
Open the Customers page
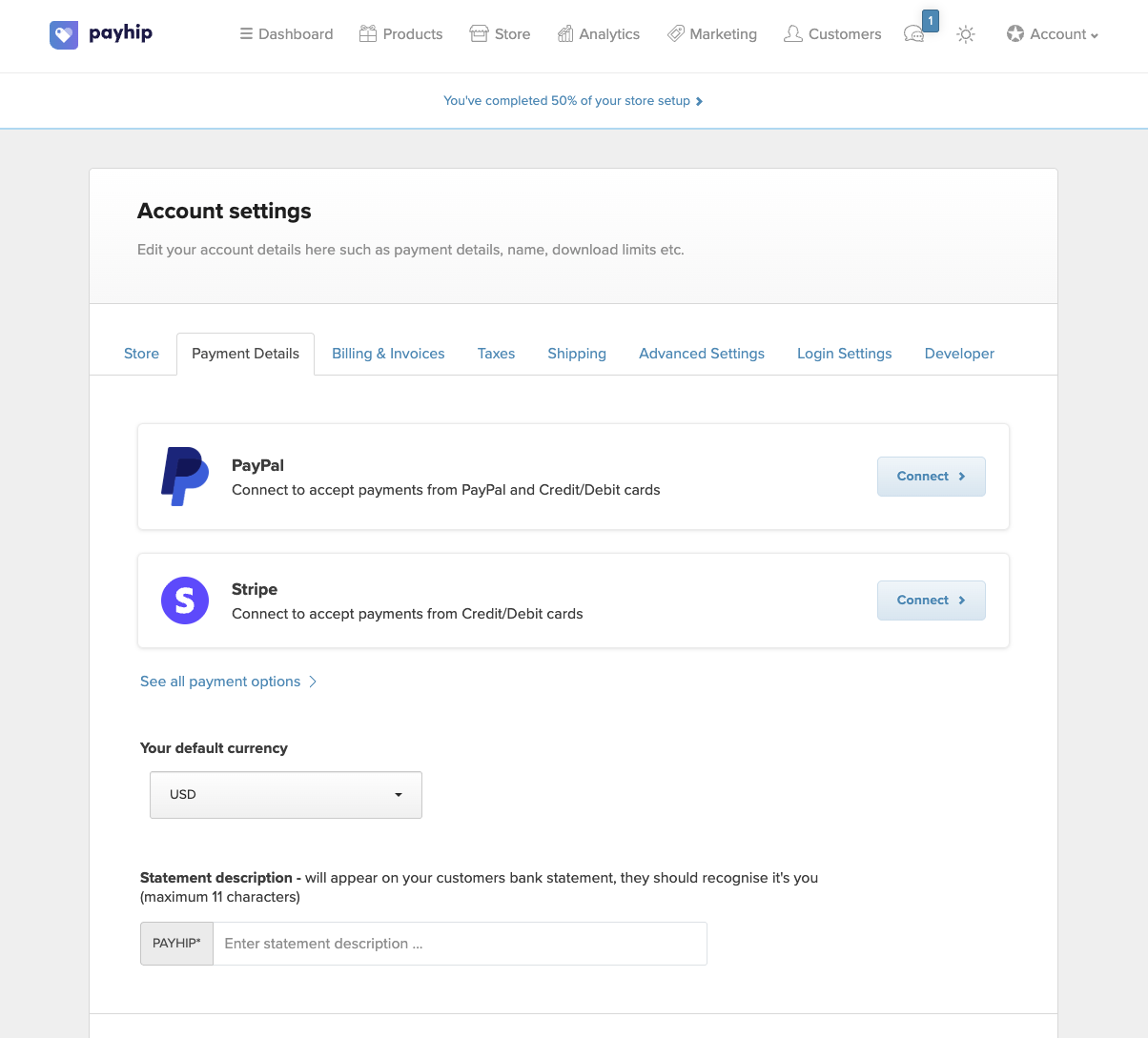(832, 34)
